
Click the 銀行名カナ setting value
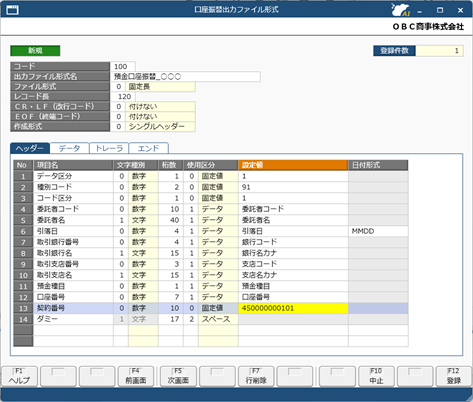(x=293, y=253)
